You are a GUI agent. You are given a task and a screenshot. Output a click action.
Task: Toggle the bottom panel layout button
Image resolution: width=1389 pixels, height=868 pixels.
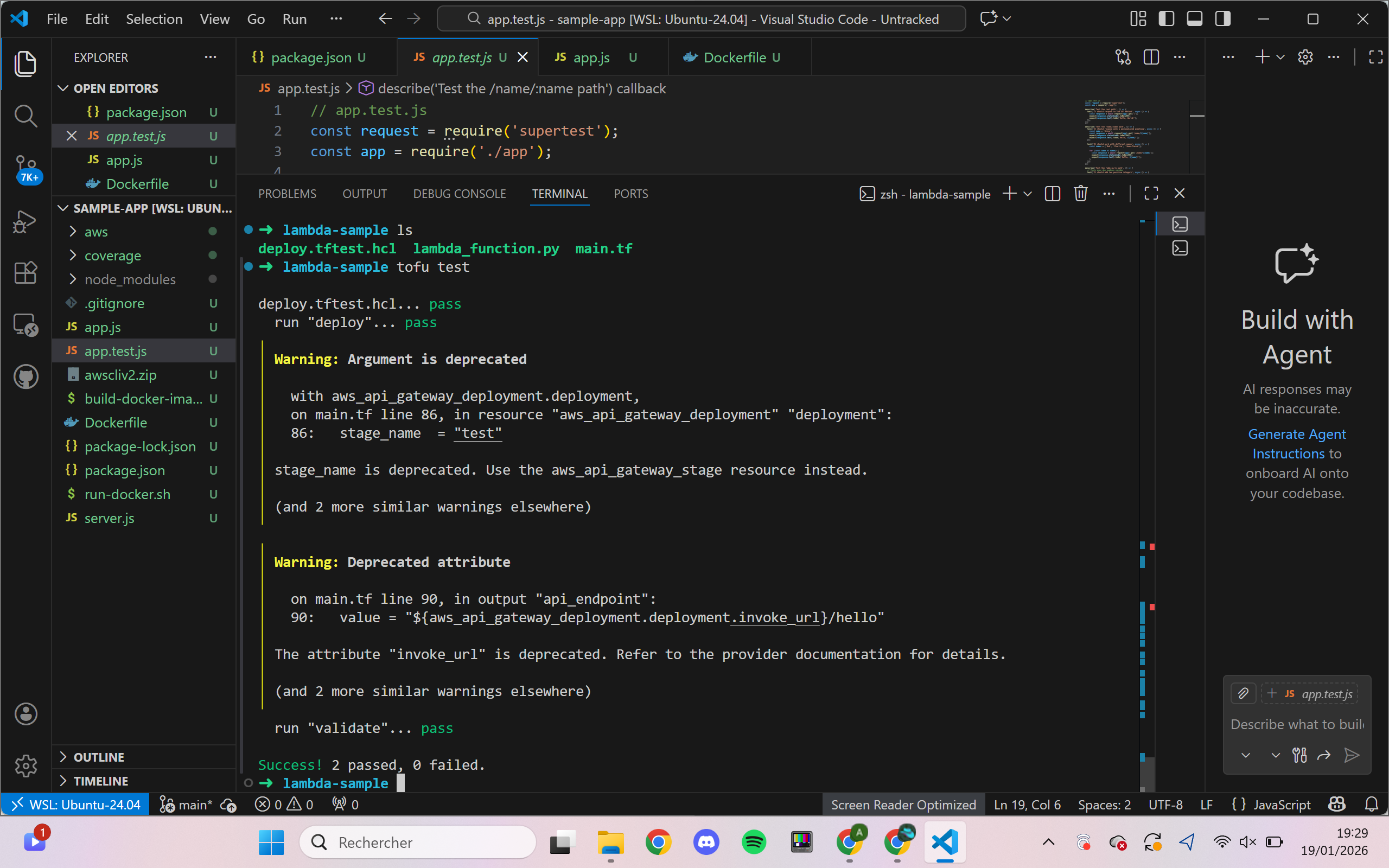pos(1194,19)
